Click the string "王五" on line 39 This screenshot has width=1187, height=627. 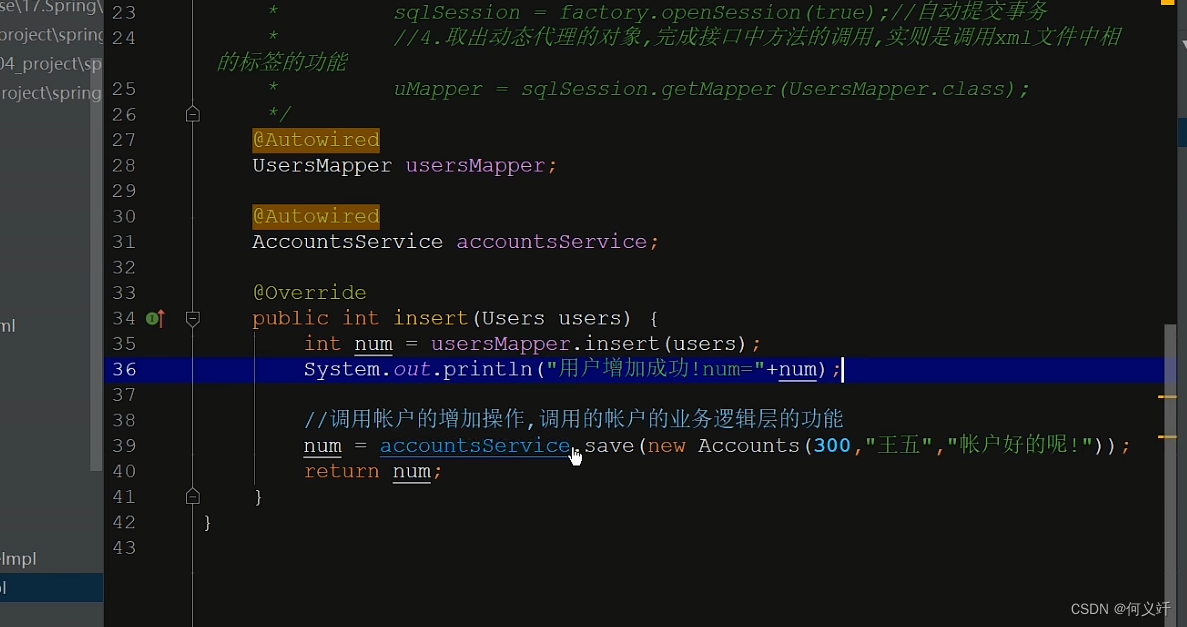click(898, 446)
